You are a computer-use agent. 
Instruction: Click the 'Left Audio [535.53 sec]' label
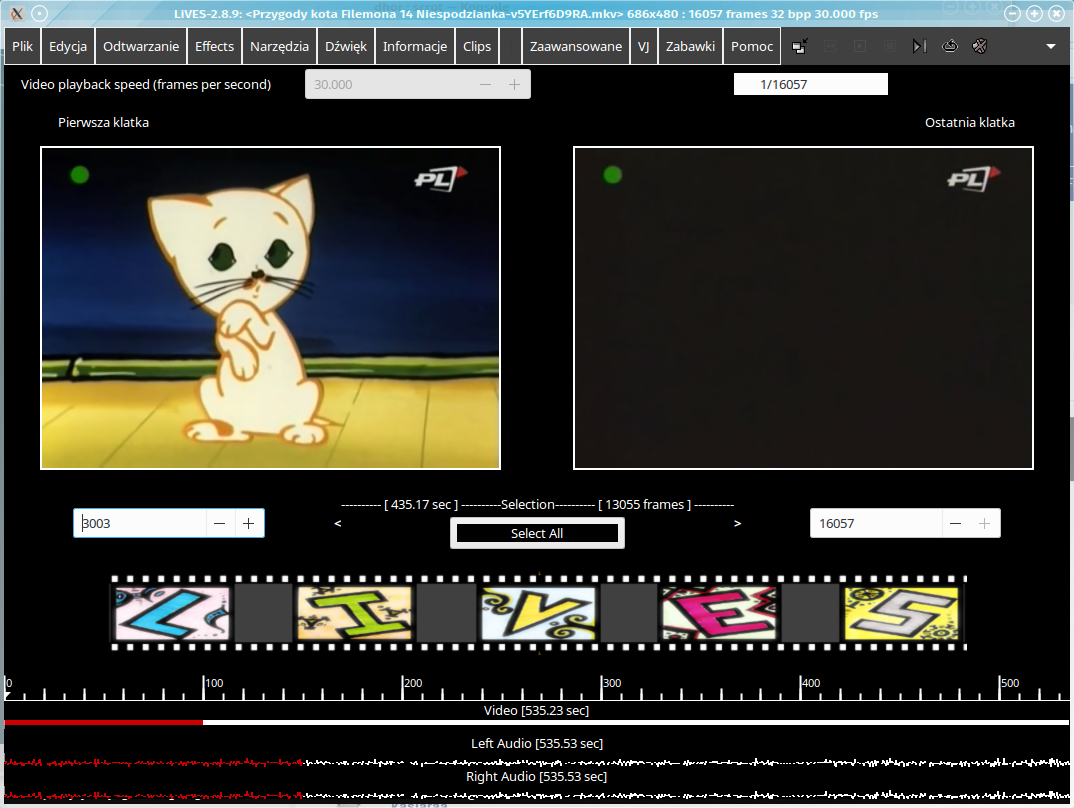(x=537, y=743)
